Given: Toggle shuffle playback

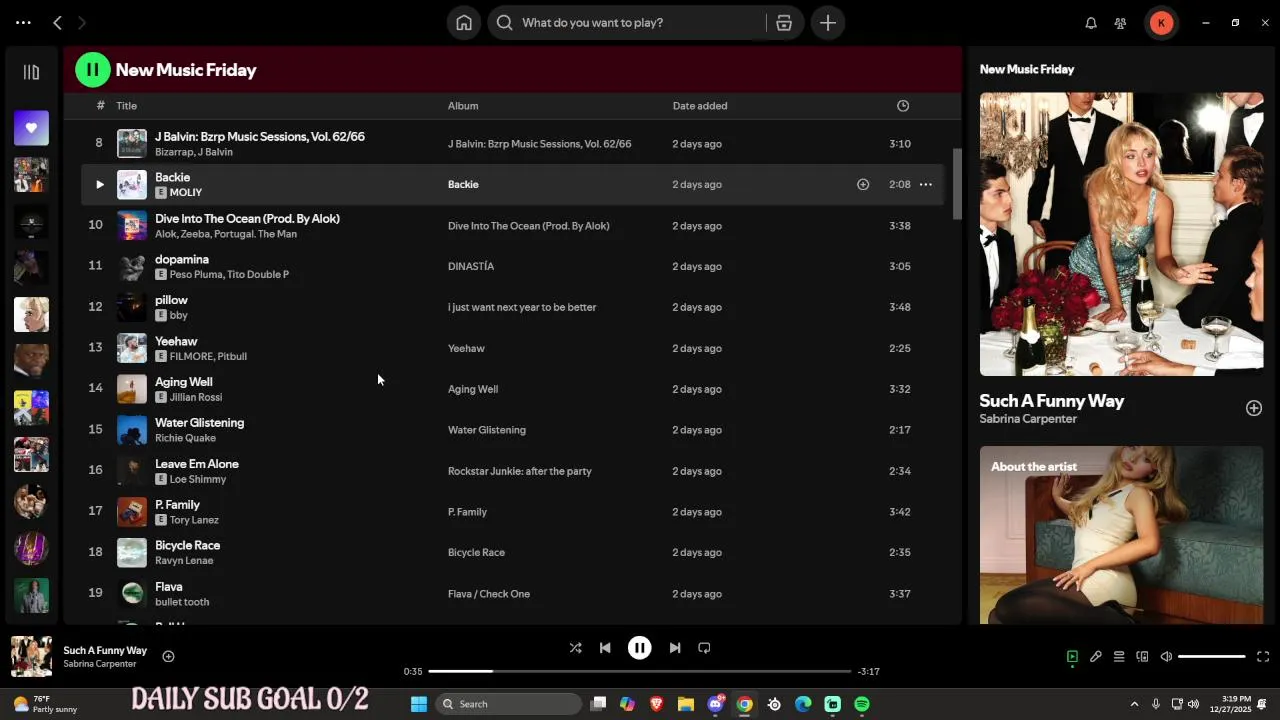Looking at the screenshot, I should click(x=575, y=648).
